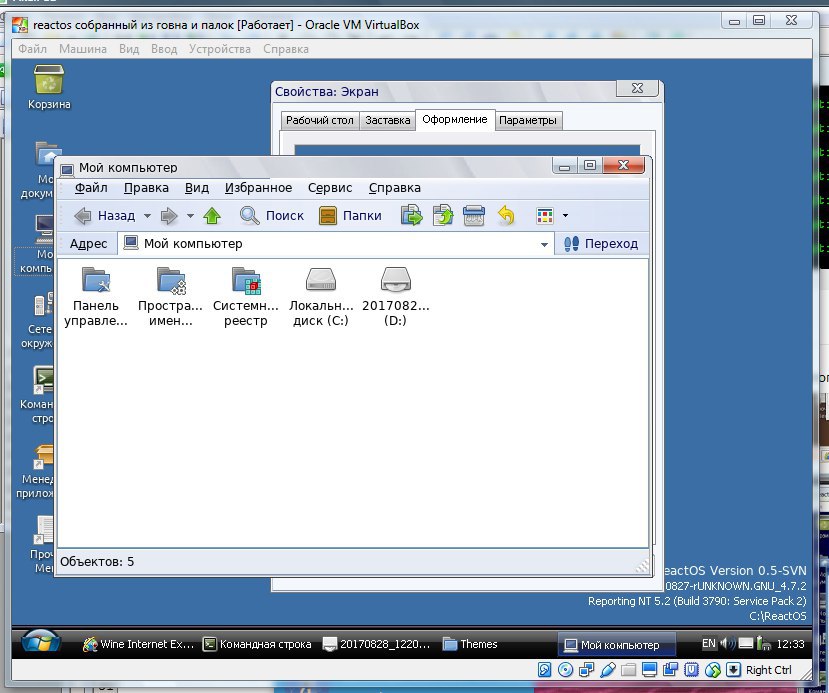829x693 pixels.
Task: Click the Views grid icon
Action: [545, 216]
